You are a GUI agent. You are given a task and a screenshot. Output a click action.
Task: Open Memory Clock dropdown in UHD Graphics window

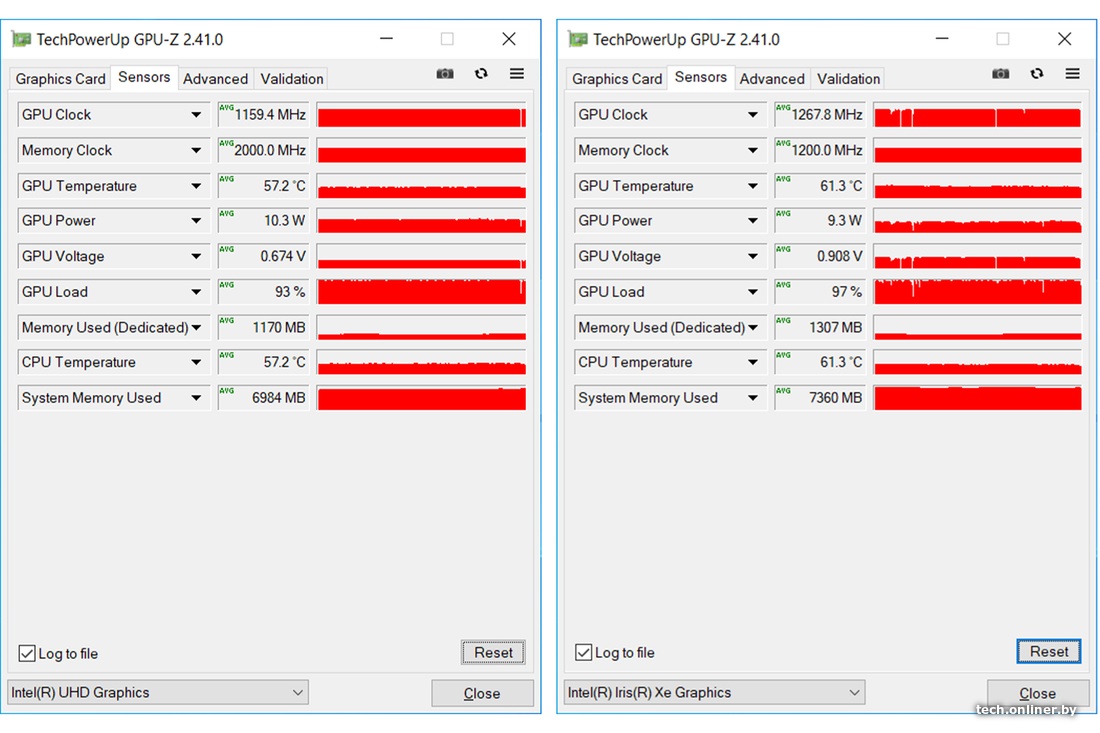click(x=114, y=150)
